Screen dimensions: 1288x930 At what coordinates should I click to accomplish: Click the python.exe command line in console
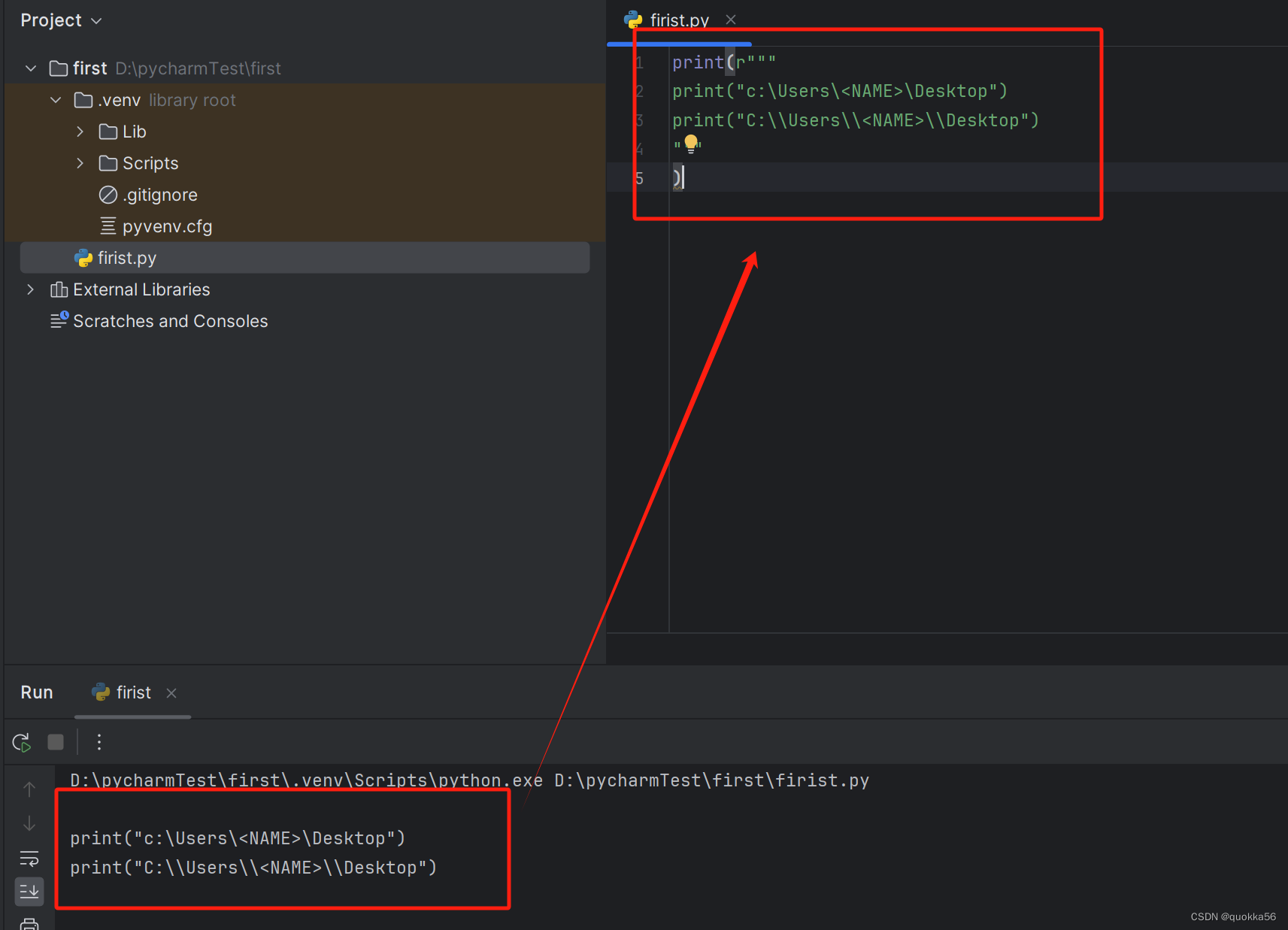[470, 780]
